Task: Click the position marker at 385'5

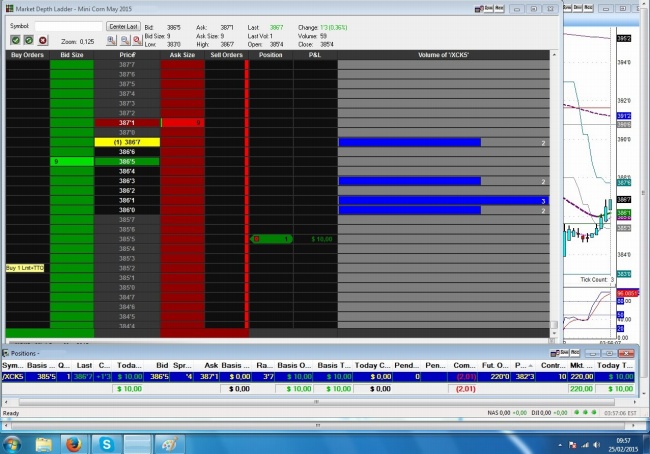Action: pyautogui.click(x=272, y=239)
